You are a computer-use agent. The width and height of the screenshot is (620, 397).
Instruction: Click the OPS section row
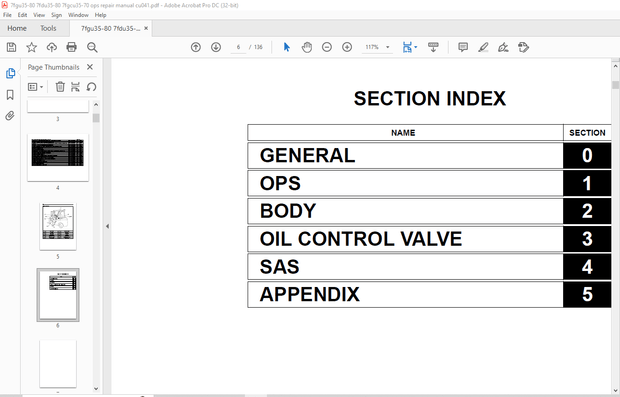pos(429,183)
